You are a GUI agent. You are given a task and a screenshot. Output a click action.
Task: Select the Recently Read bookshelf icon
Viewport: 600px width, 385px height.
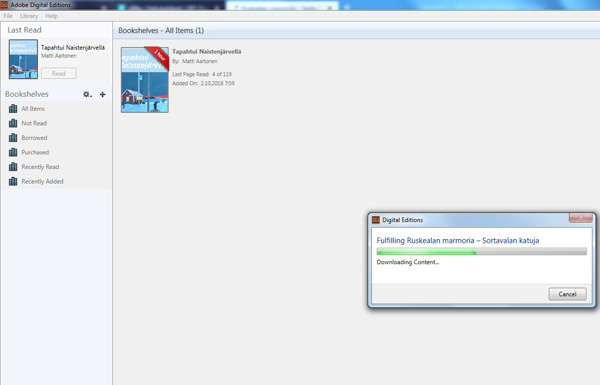(13, 167)
